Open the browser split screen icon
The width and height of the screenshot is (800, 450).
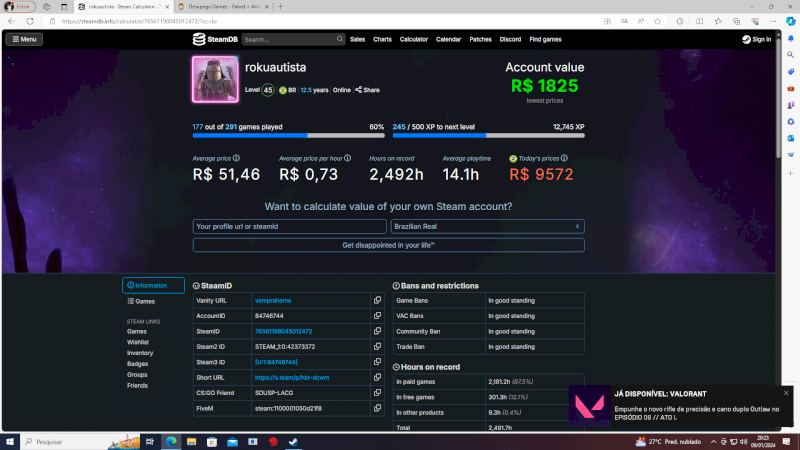[699, 21]
